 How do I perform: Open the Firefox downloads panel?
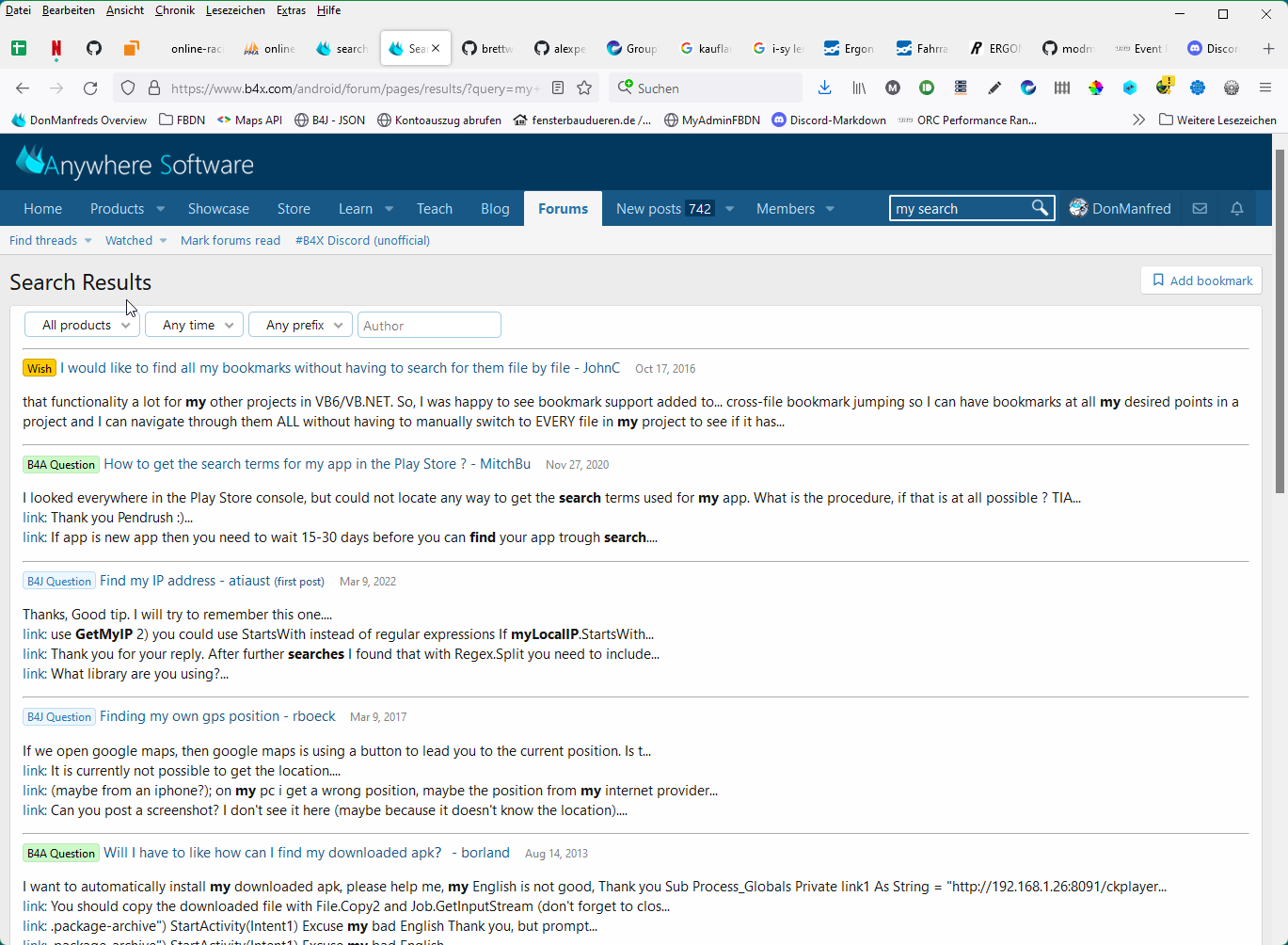824,88
